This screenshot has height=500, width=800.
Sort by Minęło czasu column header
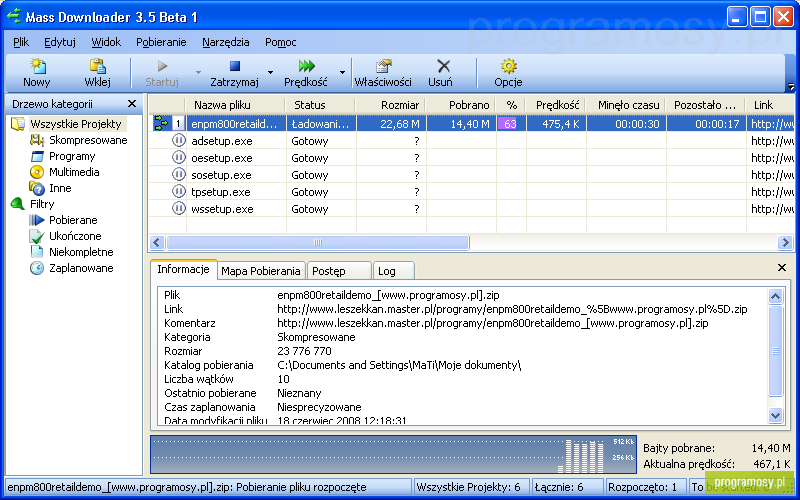[626, 105]
